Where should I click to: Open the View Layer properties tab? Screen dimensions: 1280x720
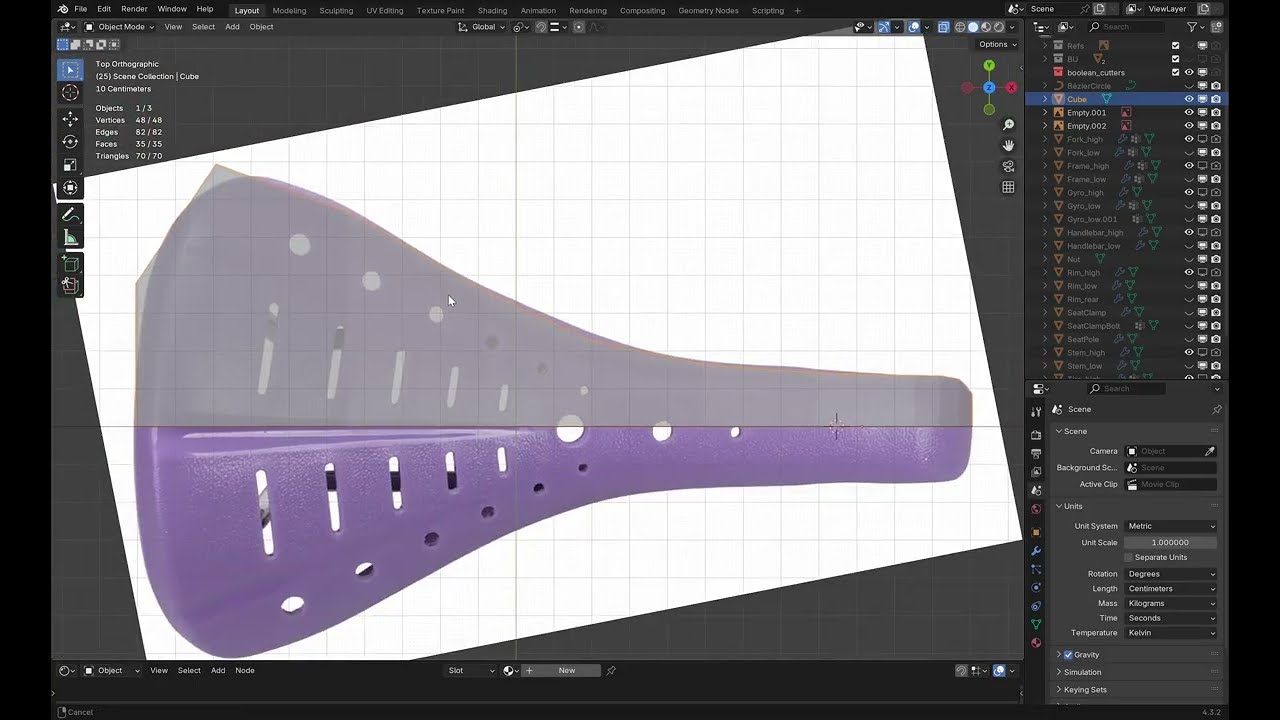point(1036,472)
